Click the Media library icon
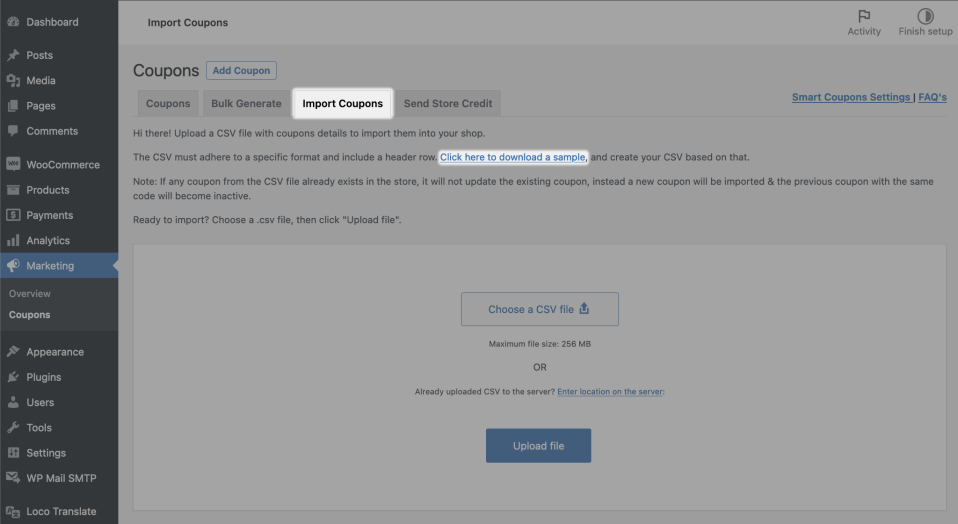Viewport: 958px width, 524px height. tap(13, 80)
